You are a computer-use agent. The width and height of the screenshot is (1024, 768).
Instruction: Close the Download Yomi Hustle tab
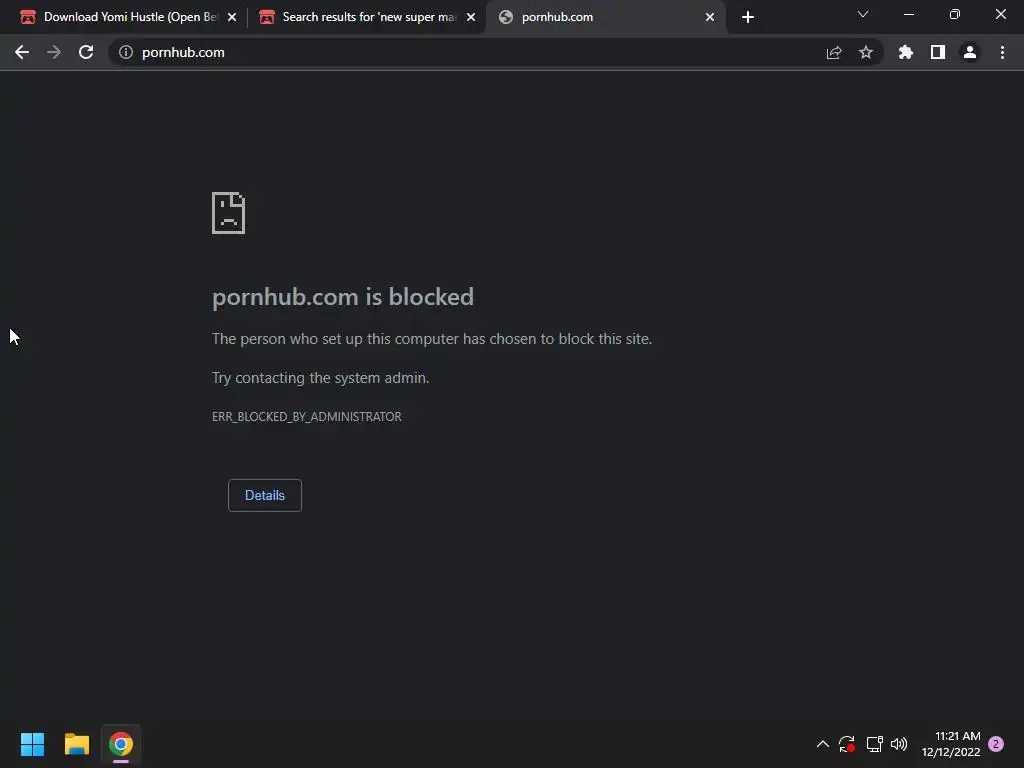pos(232,17)
